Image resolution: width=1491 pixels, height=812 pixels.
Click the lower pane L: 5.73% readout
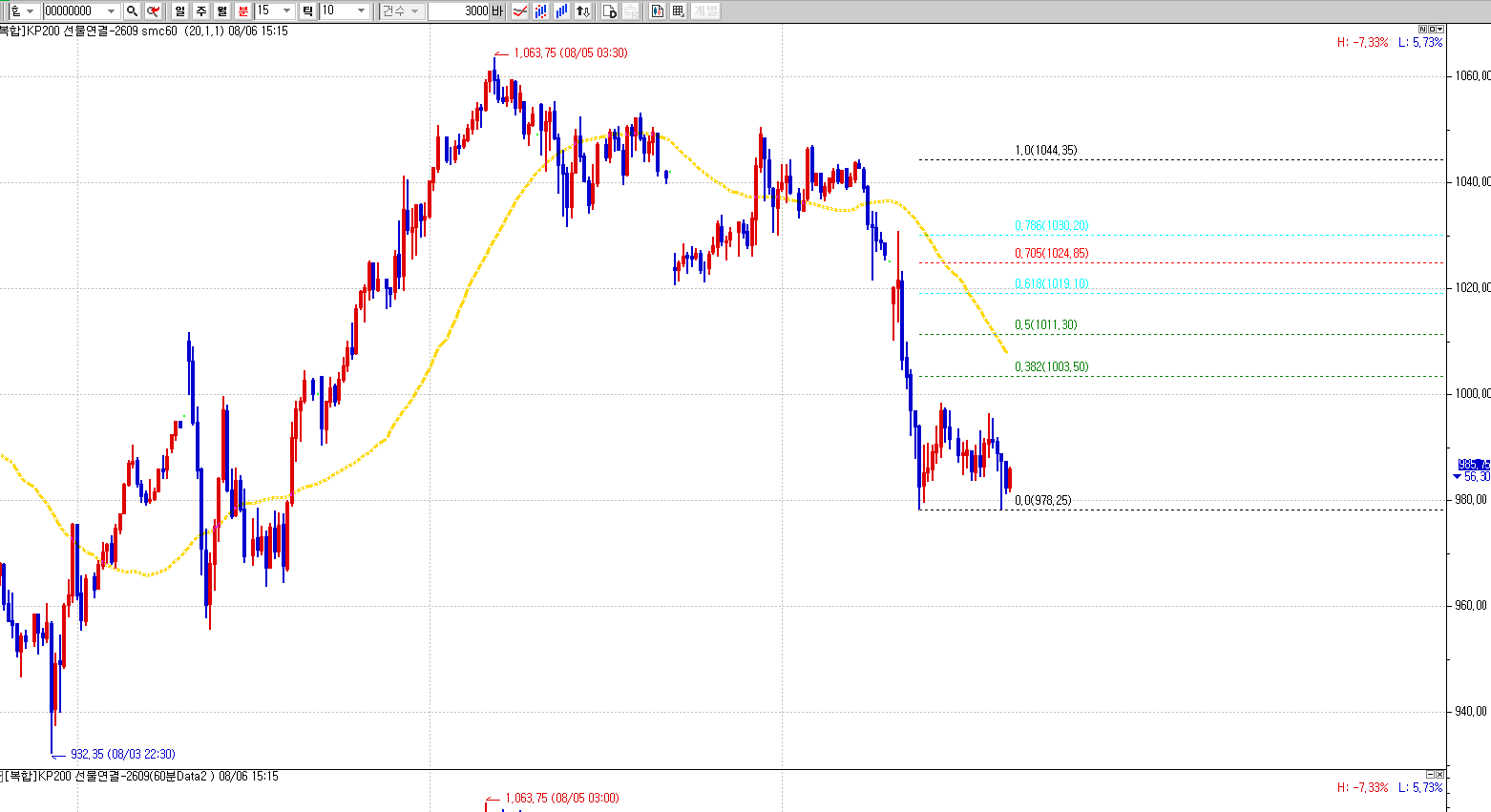point(1420,787)
